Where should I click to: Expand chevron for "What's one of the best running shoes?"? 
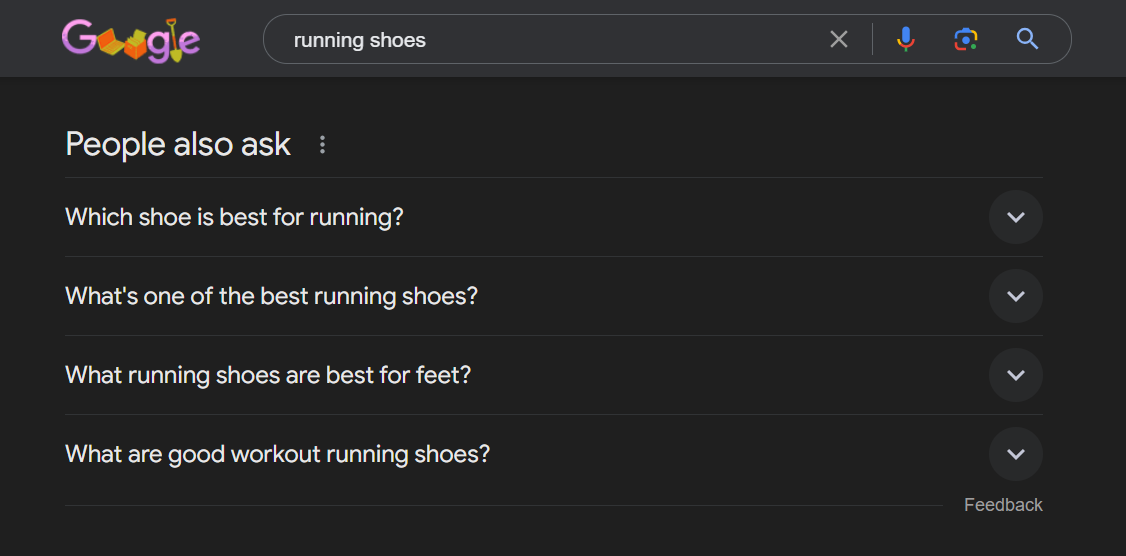coord(1015,296)
